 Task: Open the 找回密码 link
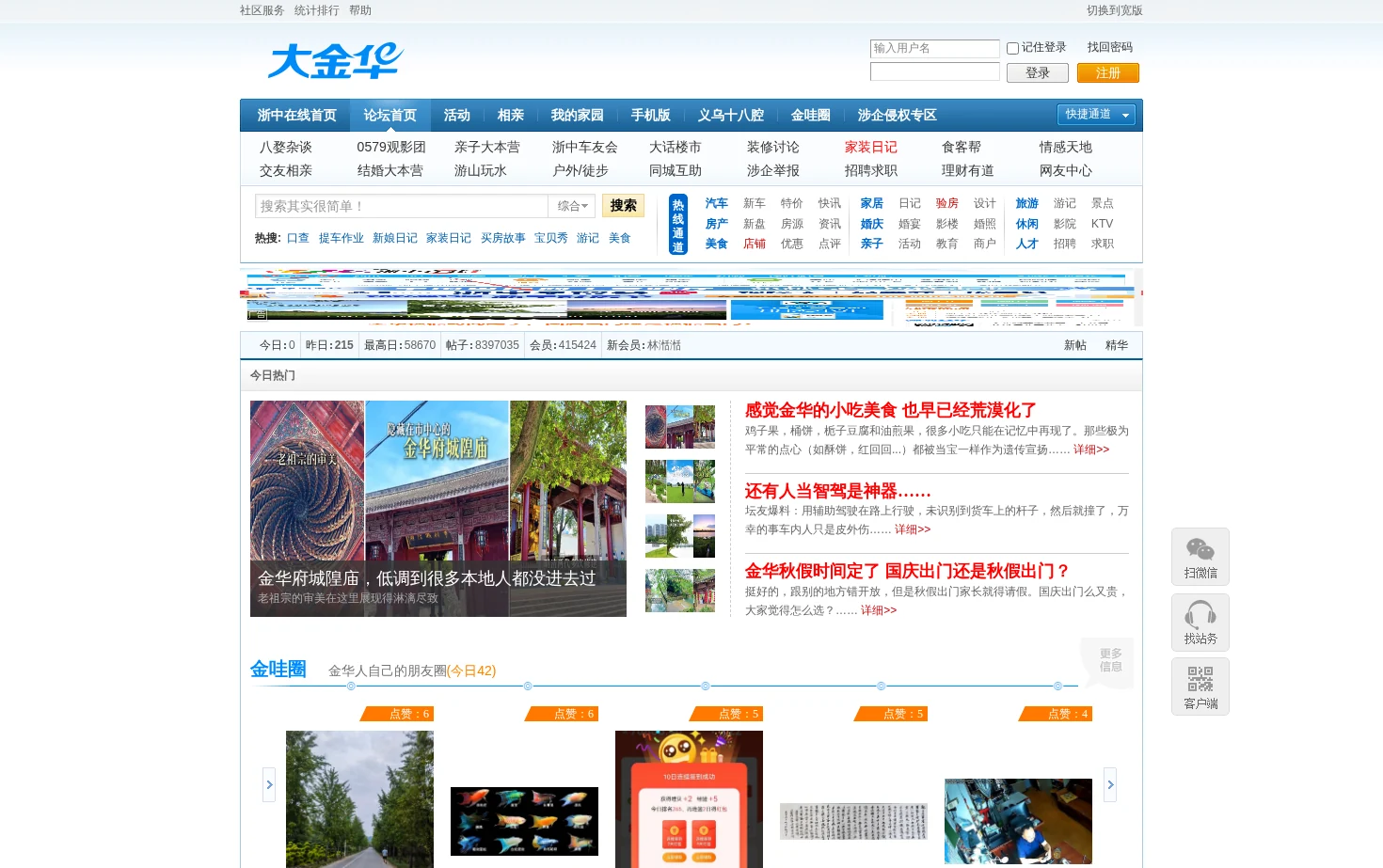(x=1110, y=47)
